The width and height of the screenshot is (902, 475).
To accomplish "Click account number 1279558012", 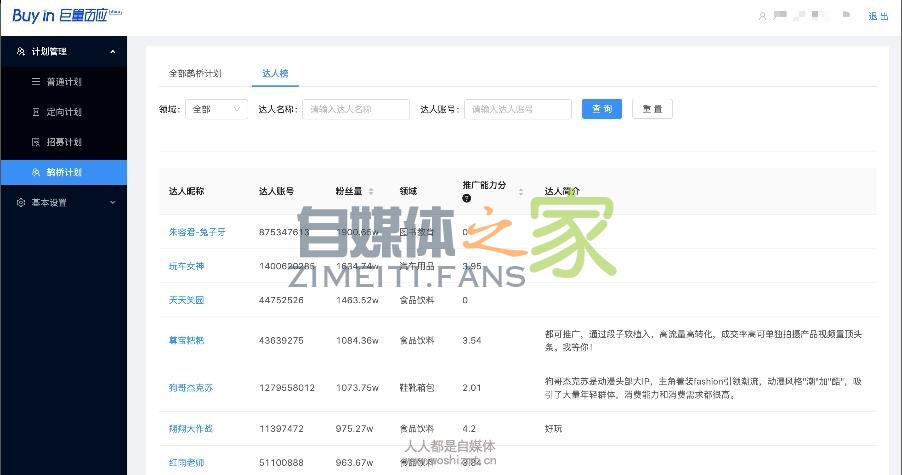I will (x=287, y=388).
